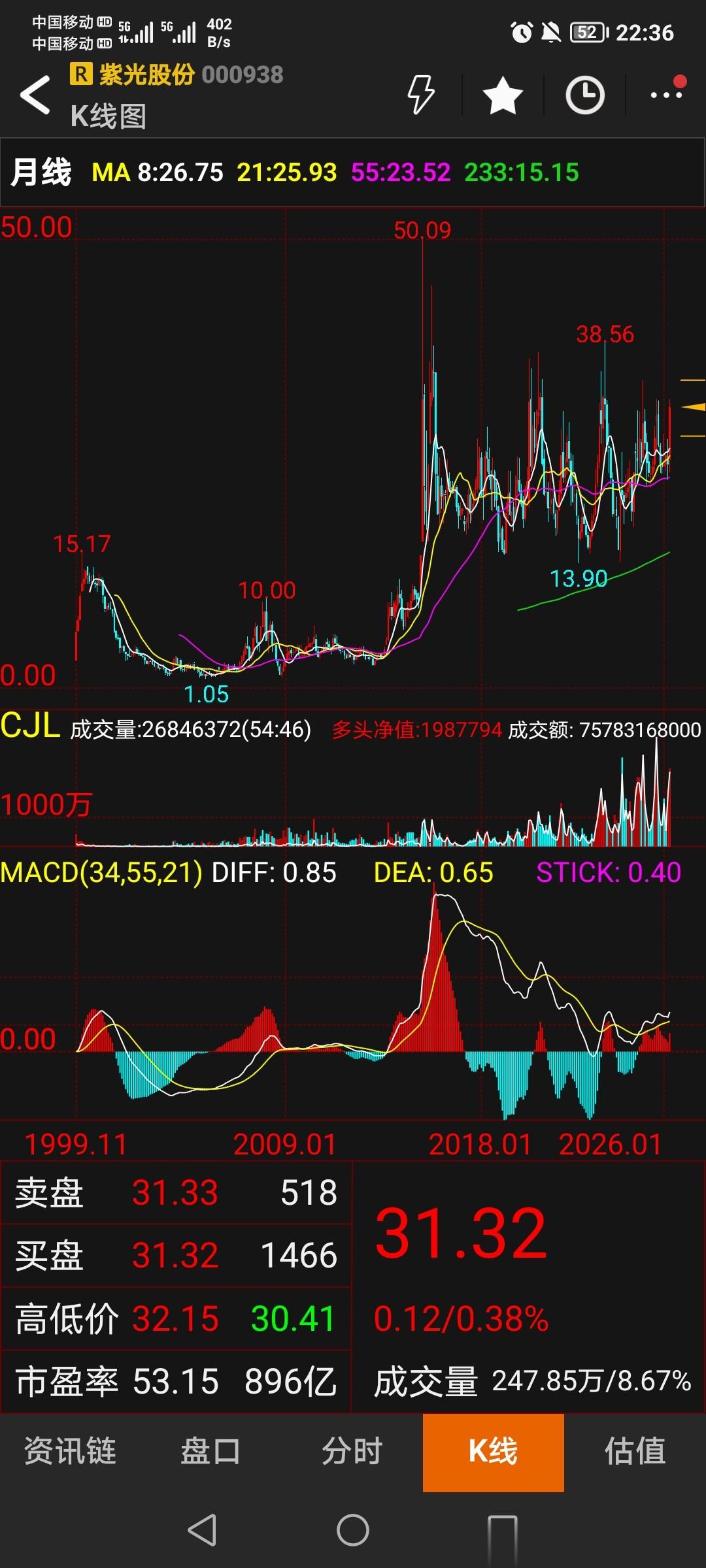Screen dimensions: 706x1568
Task: Tap 成交量 247.85万/8.67% text
Action: (532, 1381)
